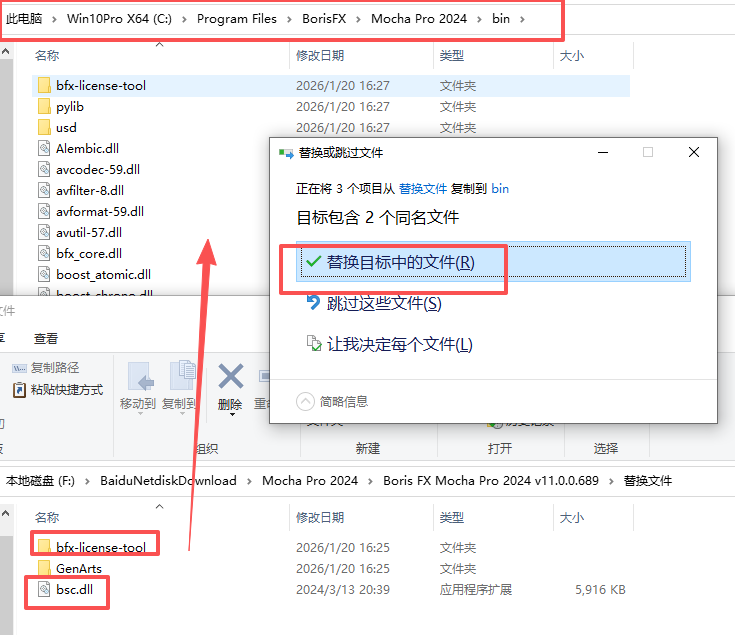The image size is (735, 635).
Task: Sort by Date modified column in the bin window
Action: coord(320,56)
